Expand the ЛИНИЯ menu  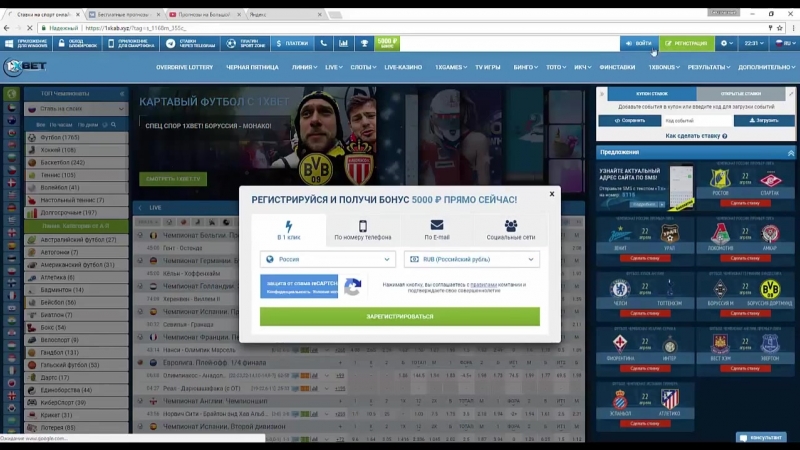point(304,67)
